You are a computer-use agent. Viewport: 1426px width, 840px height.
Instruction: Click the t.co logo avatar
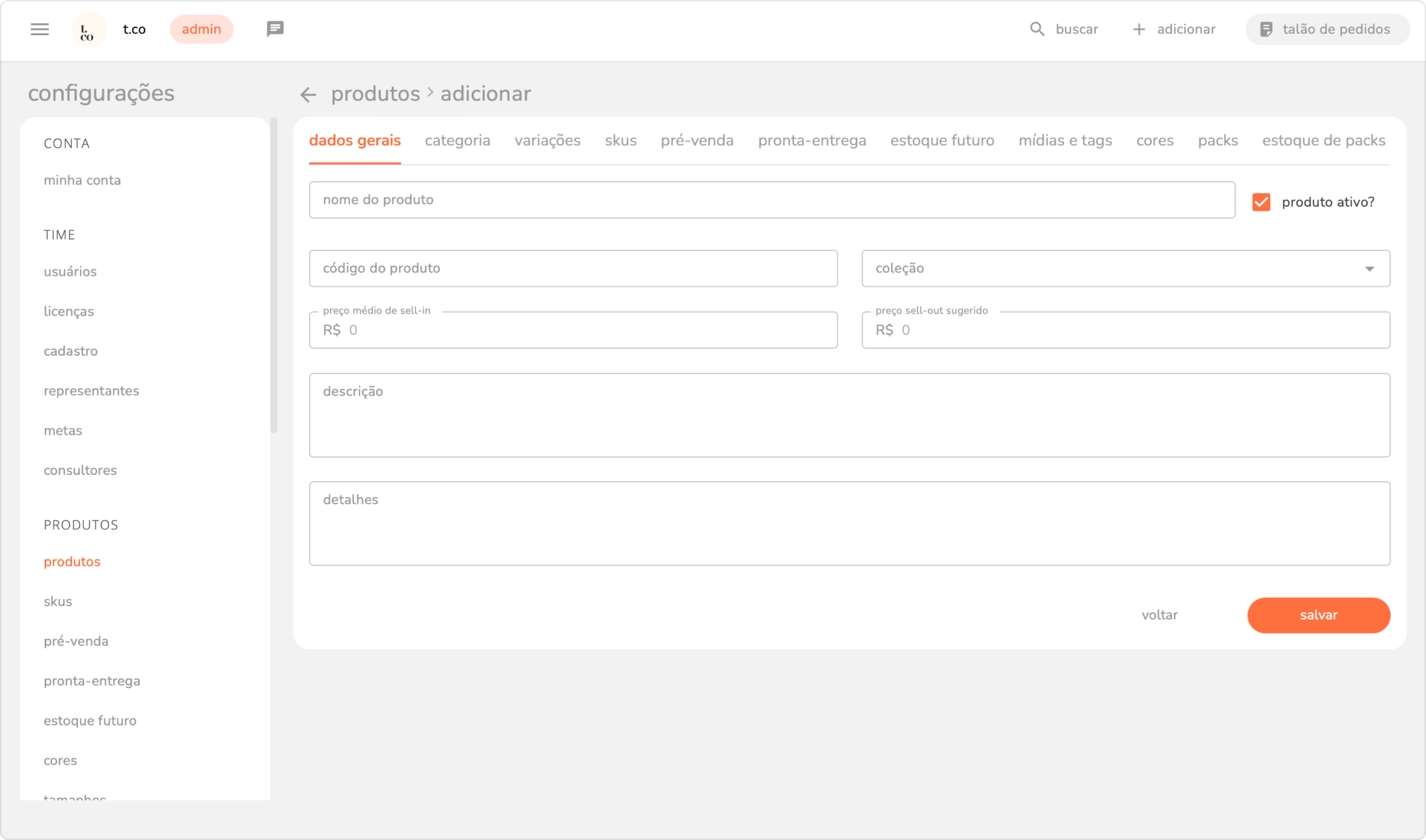coord(88,30)
